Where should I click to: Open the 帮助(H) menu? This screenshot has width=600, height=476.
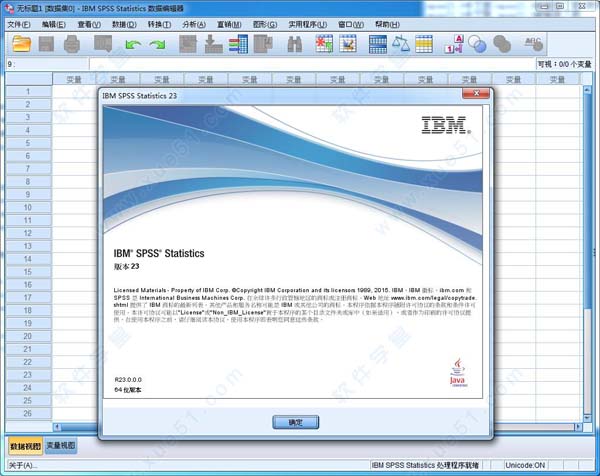[x=387, y=24]
